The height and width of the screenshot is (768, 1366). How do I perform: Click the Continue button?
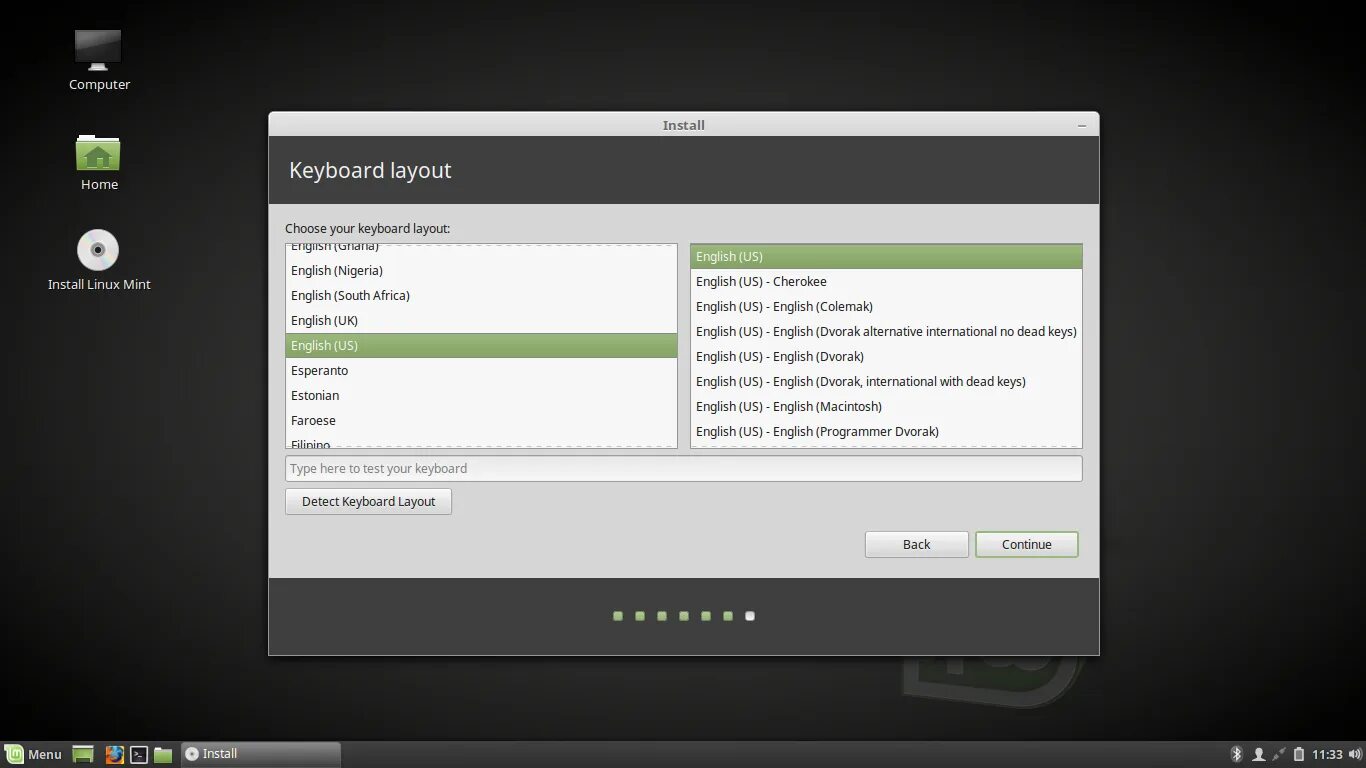(1027, 544)
